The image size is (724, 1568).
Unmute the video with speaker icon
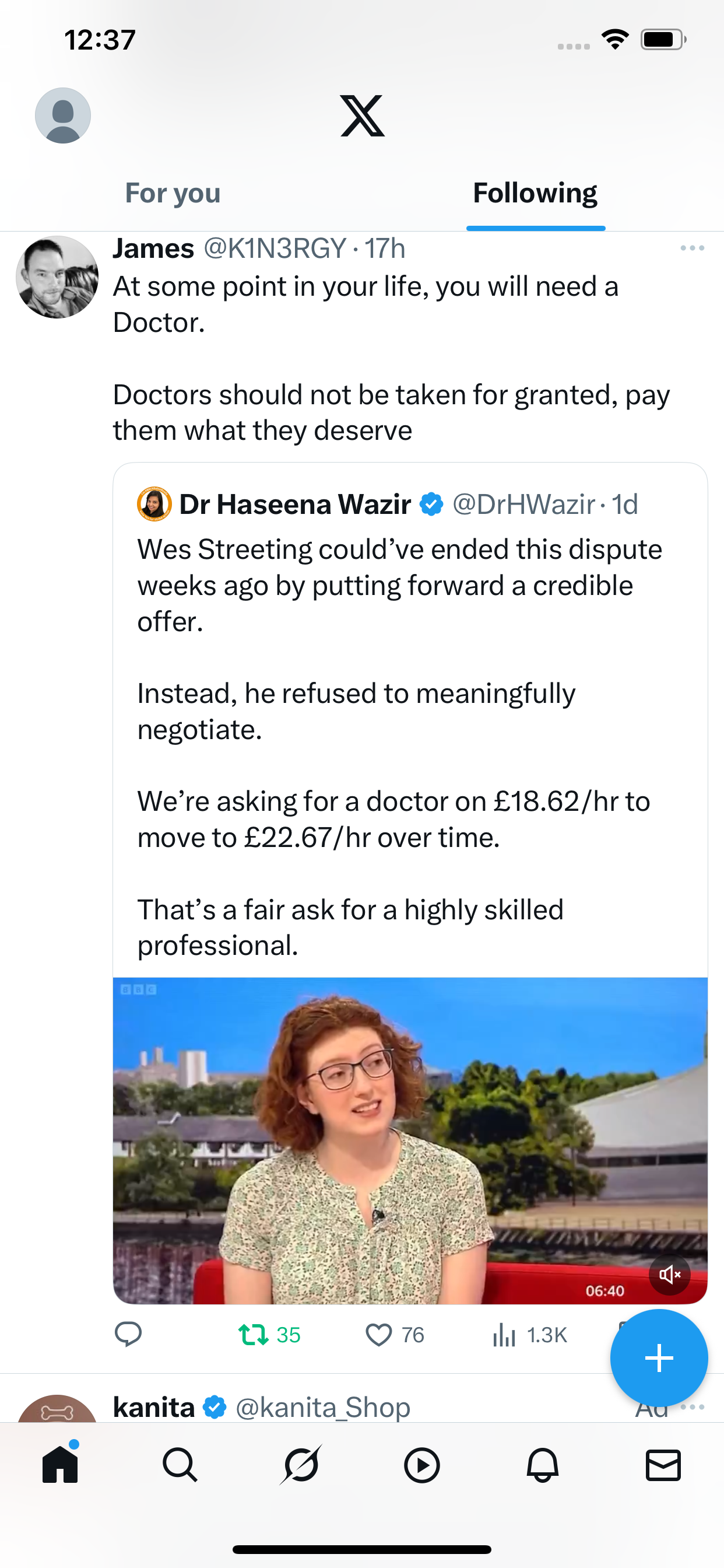point(669,1274)
